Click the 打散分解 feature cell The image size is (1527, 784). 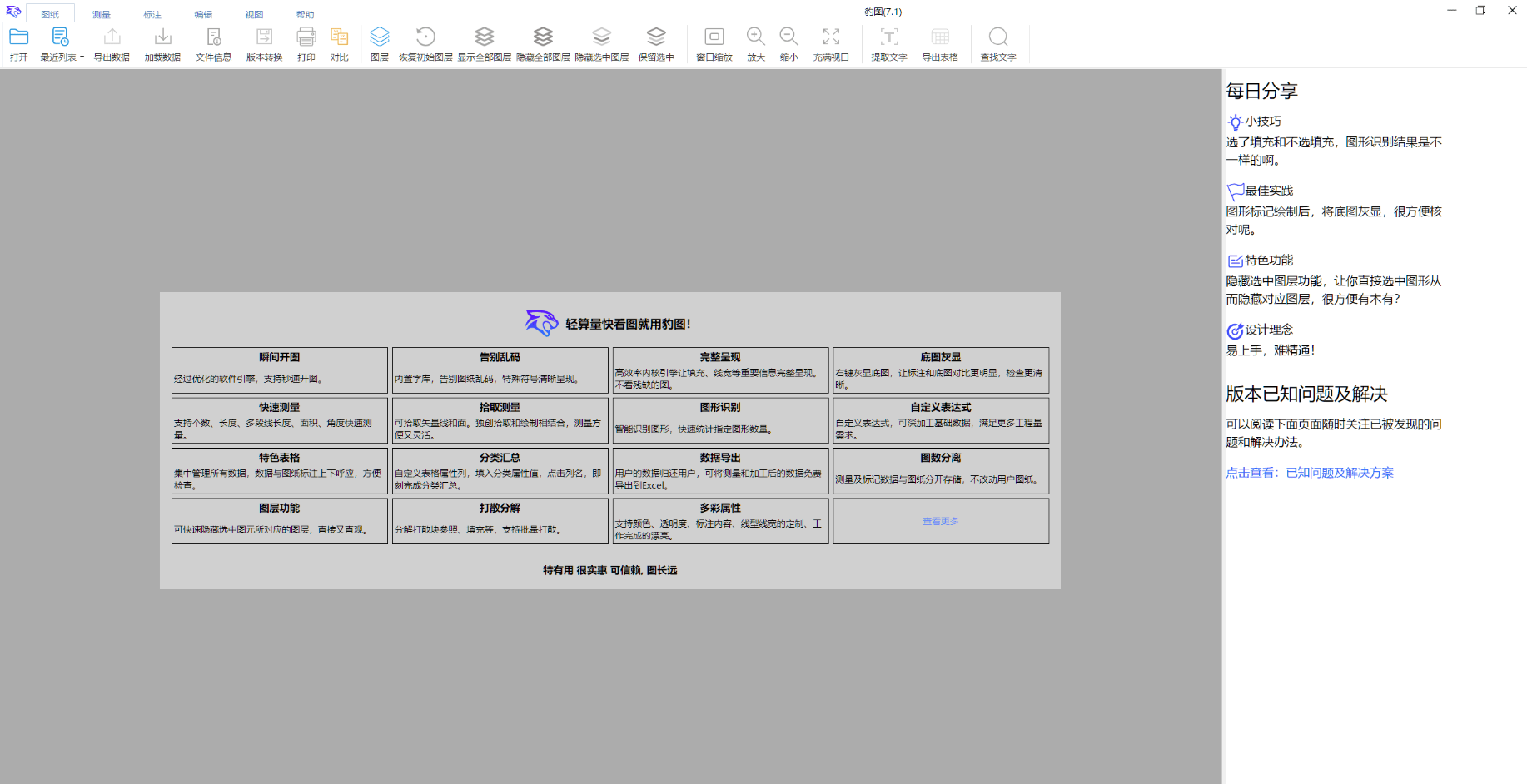point(500,521)
